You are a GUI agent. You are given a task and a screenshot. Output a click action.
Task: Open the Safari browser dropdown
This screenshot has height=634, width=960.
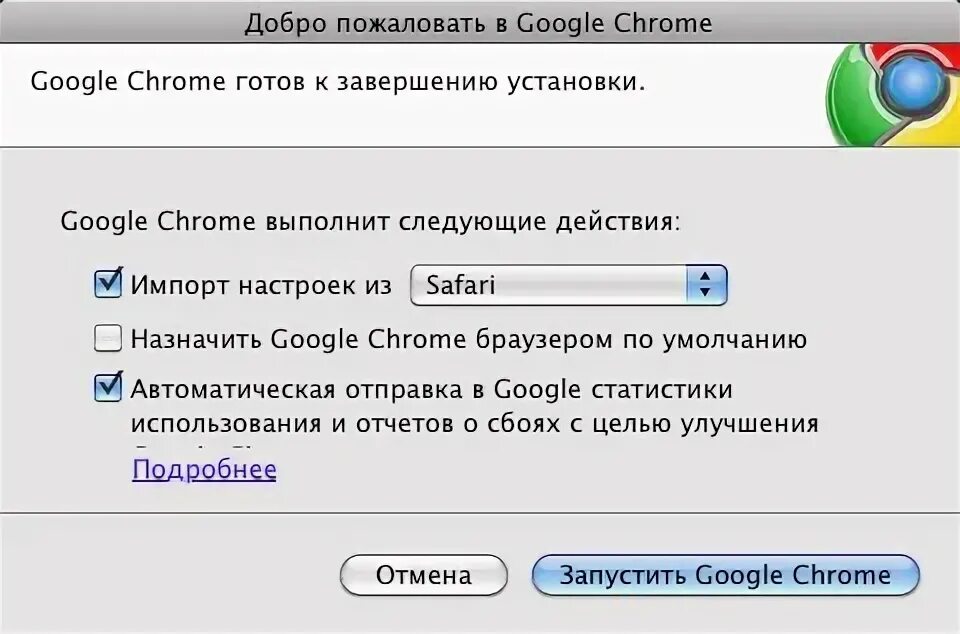point(569,285)
